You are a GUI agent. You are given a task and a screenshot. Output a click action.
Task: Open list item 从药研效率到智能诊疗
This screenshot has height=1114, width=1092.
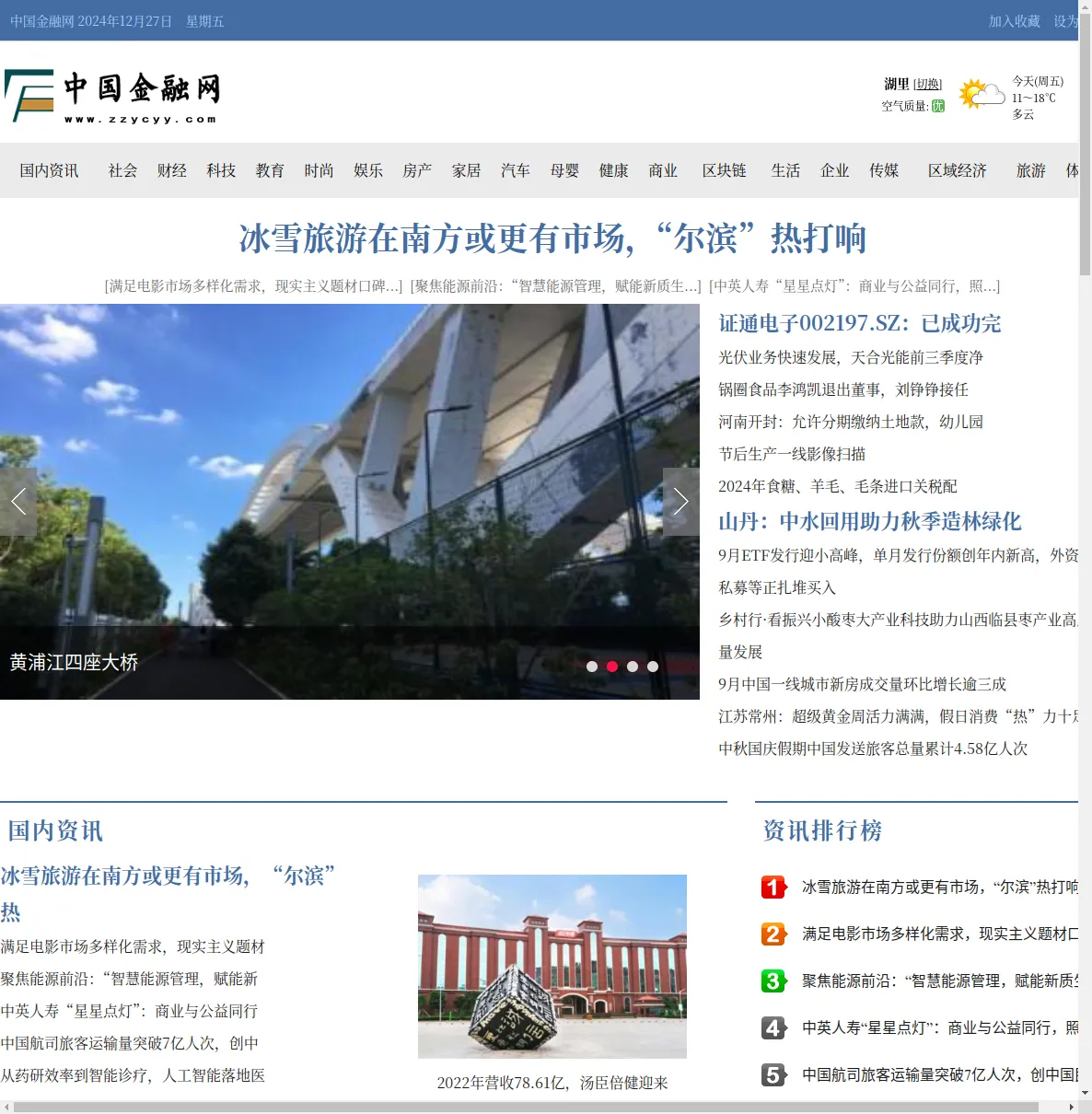click(133, 1075)
